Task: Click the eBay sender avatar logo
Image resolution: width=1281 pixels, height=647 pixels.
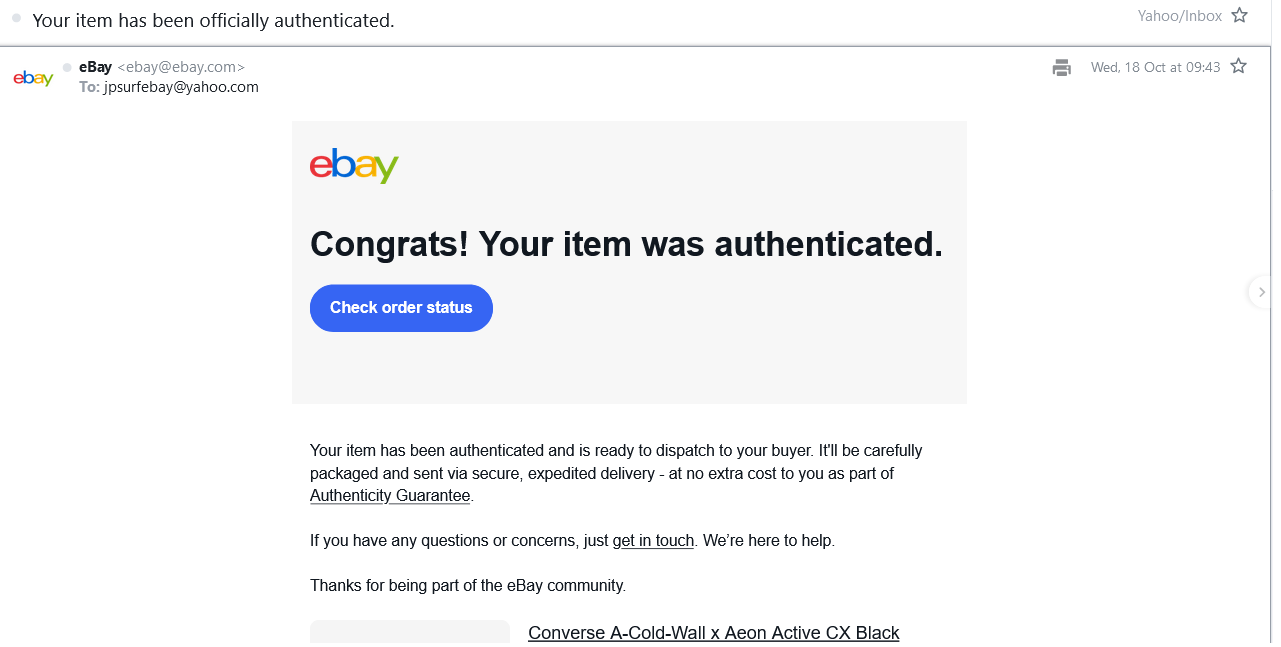Action: [33, 78]
